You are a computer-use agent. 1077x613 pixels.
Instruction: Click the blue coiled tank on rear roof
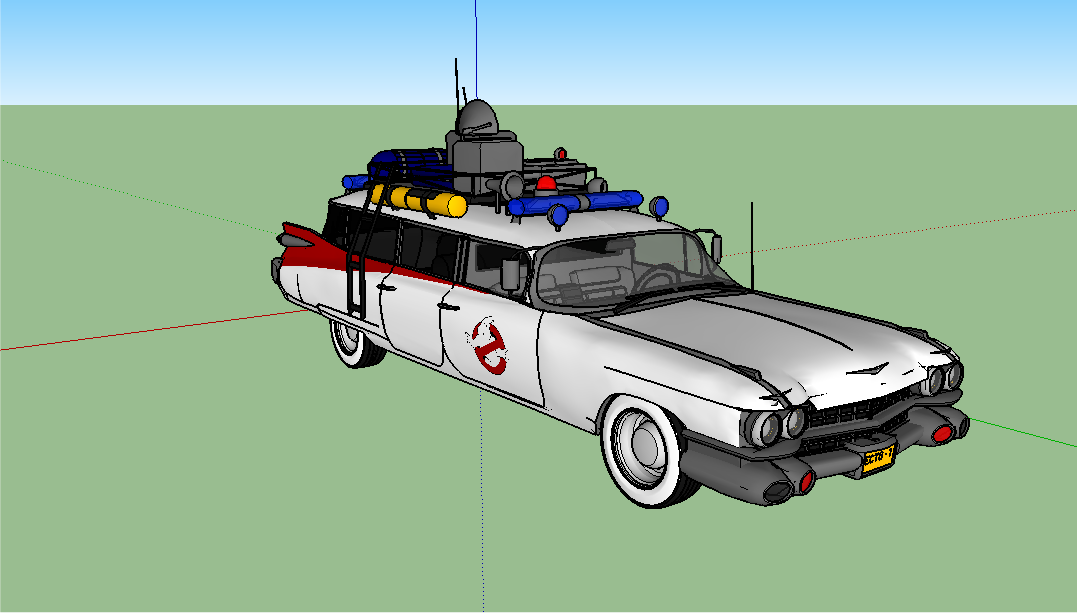(x=409, y=164)
